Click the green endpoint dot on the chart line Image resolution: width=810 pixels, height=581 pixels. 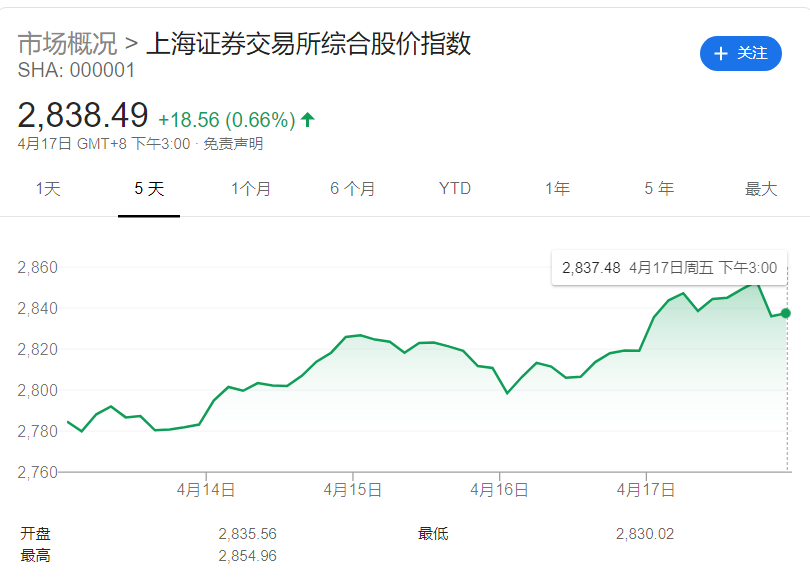786,313
